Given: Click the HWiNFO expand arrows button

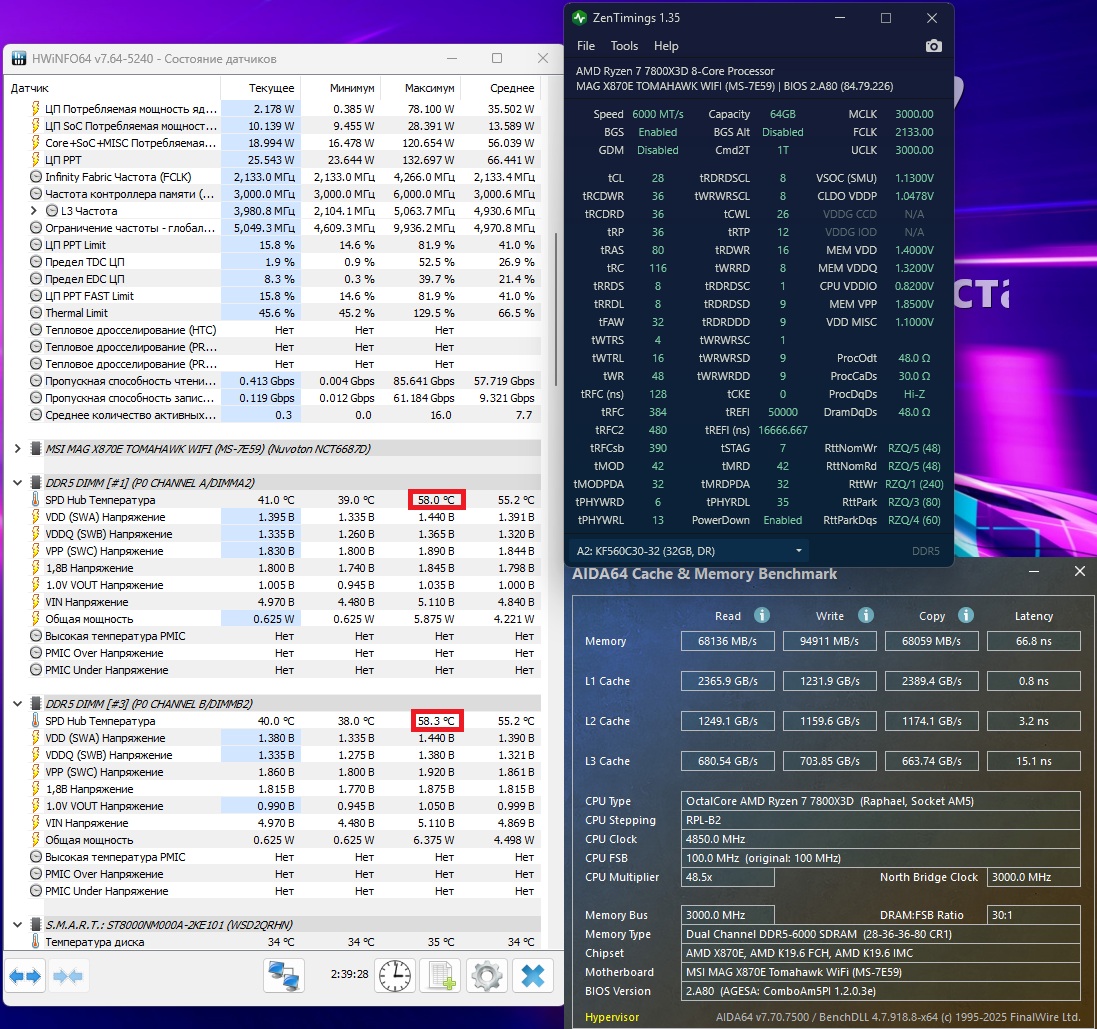Looking at the screenshot, I should point(25,976).
